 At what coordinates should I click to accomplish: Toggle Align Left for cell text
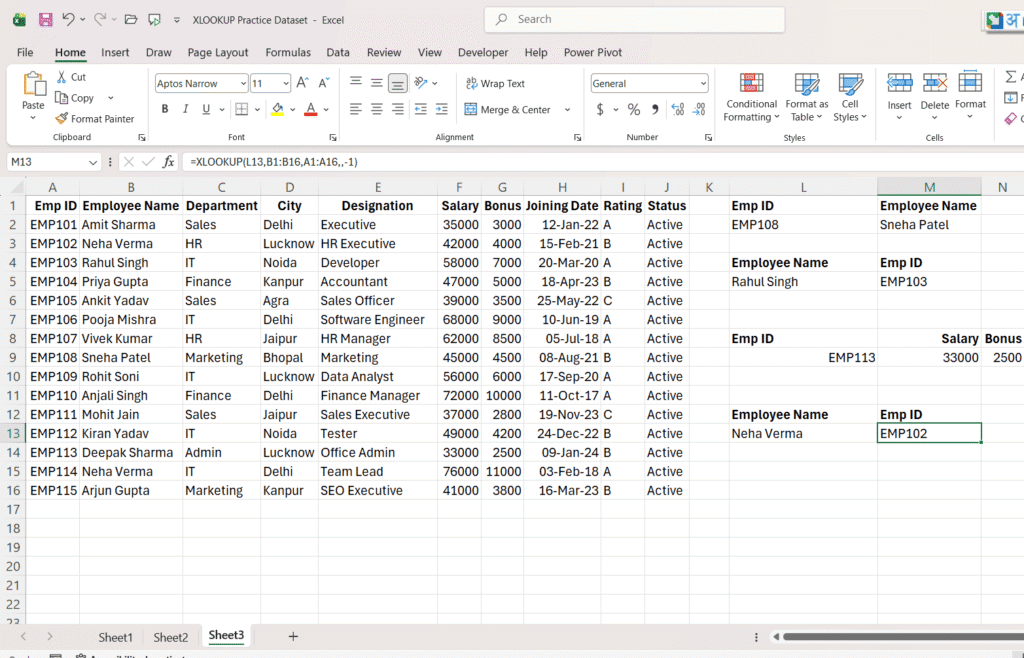point(356,109)
